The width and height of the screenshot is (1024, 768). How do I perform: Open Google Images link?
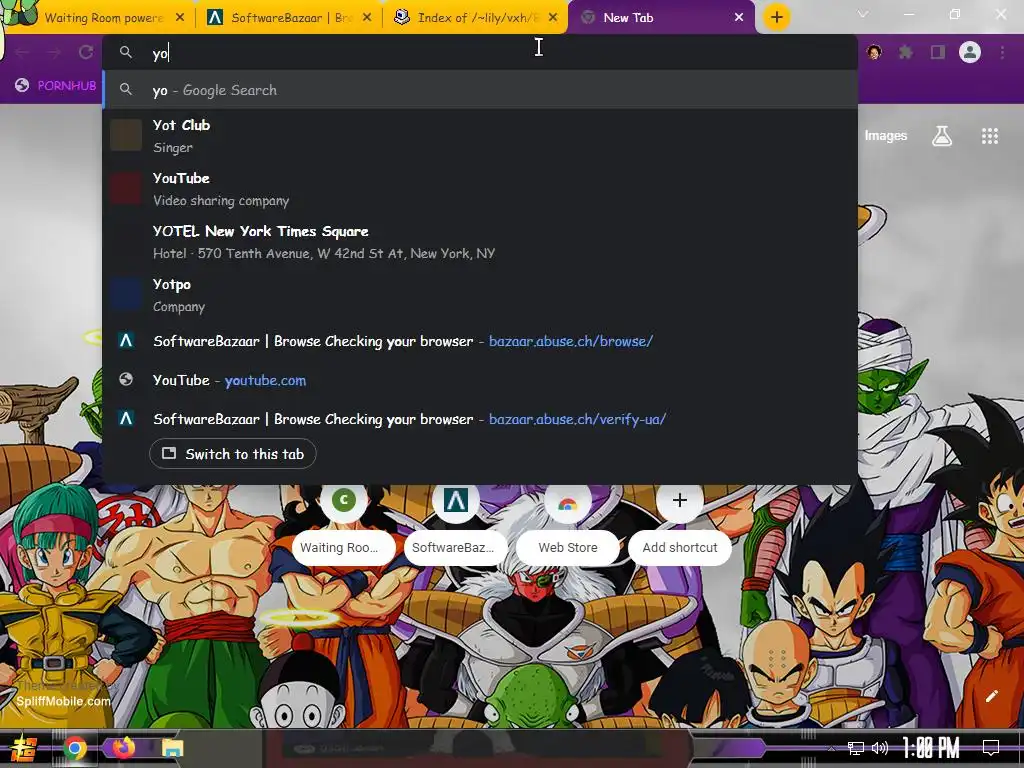[x=886, y=136]
